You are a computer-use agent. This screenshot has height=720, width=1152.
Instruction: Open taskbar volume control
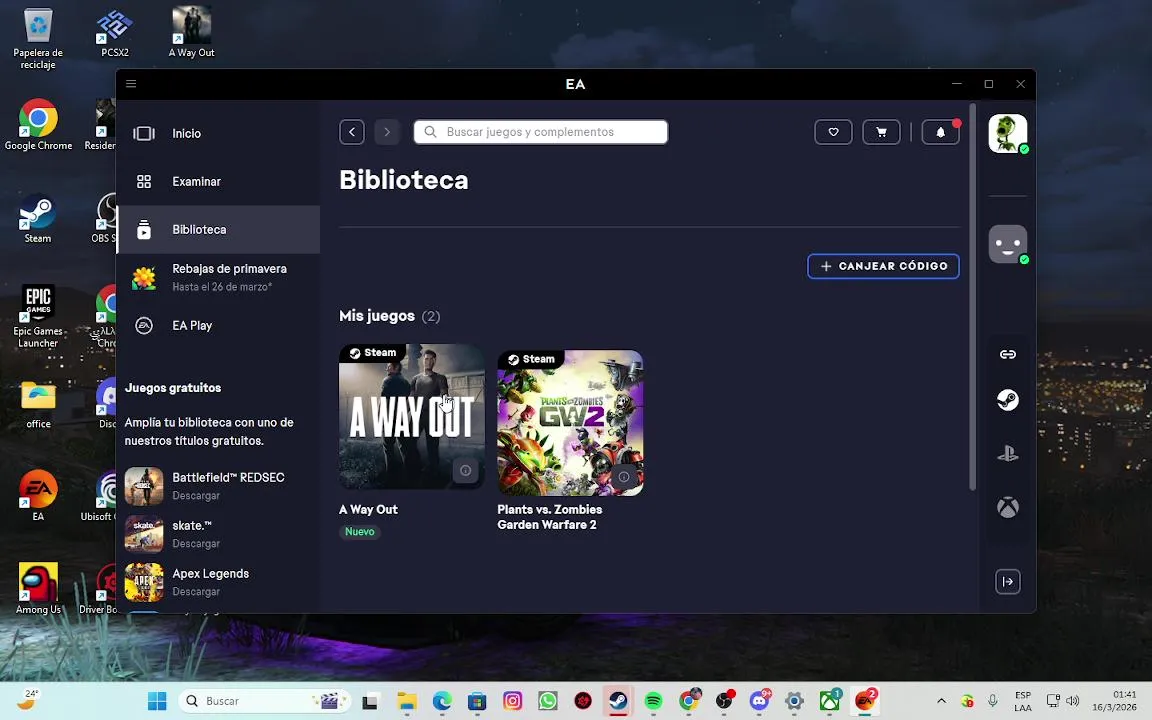1073,701
